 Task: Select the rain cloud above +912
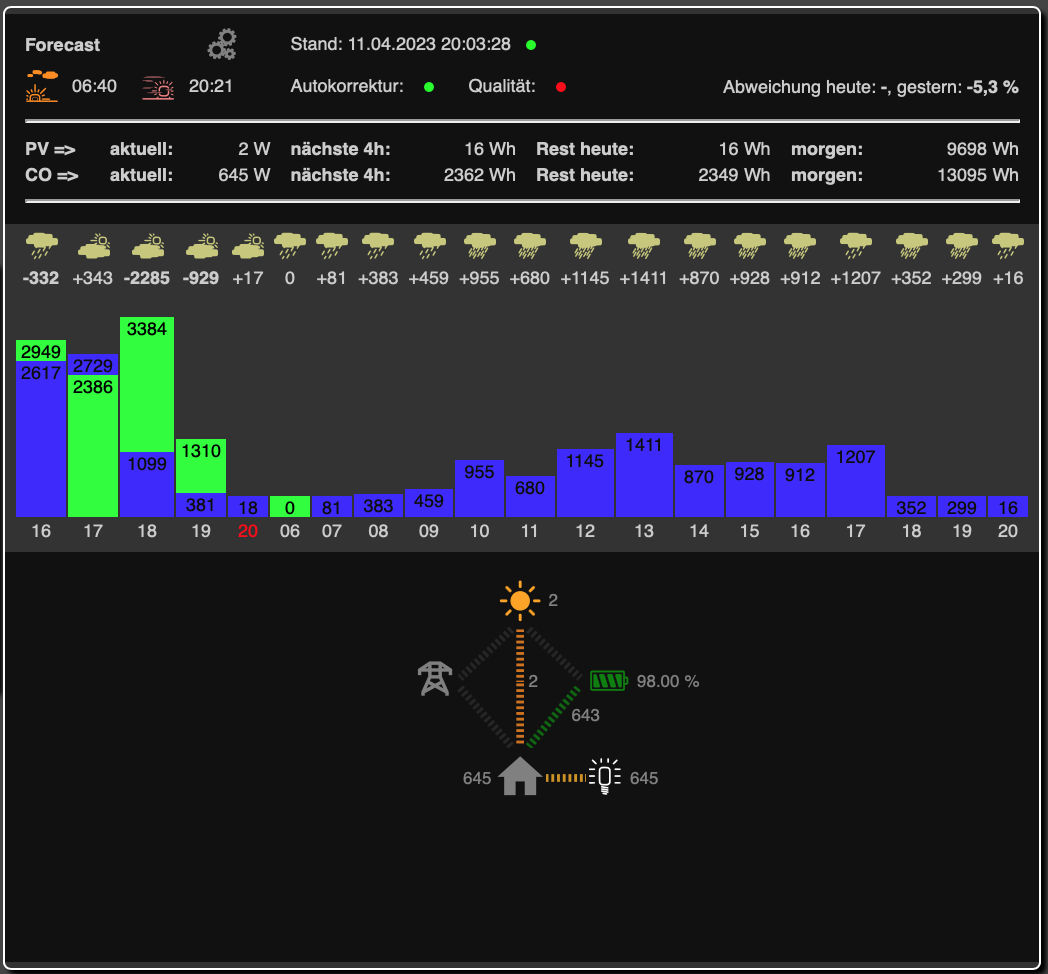[x=800, y=246]
